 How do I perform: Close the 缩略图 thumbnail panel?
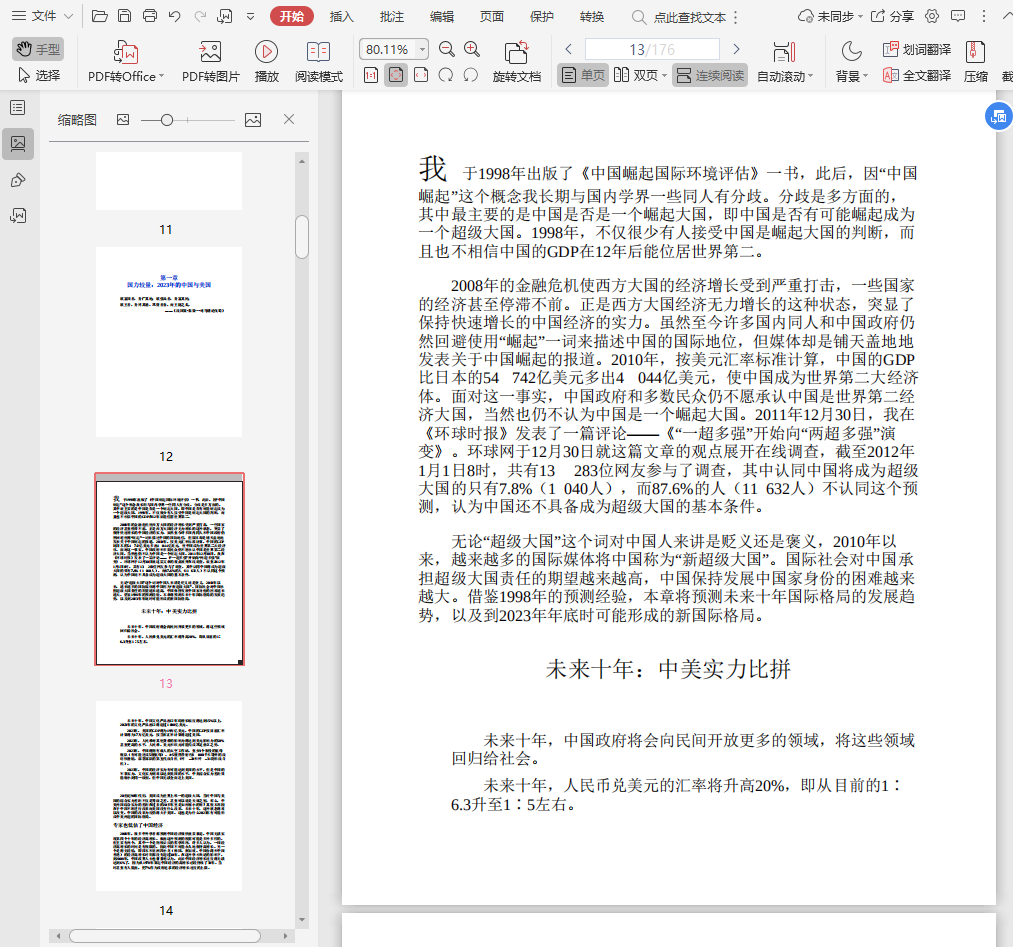289,120
